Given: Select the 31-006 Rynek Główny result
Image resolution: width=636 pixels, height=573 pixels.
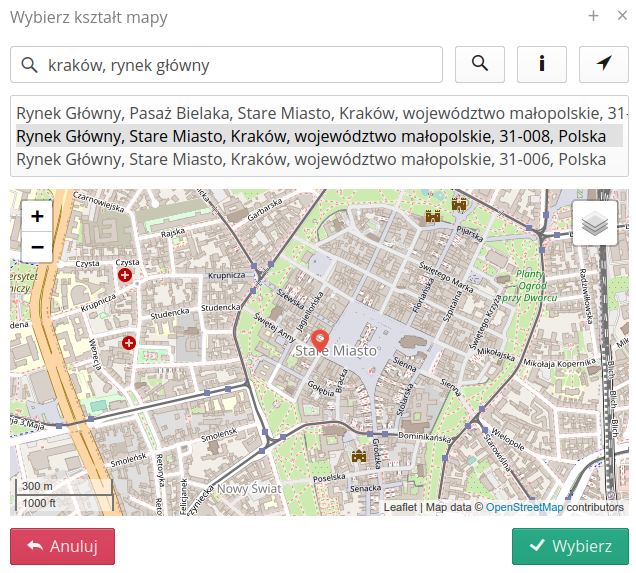Looking at the screenshot, I should click(311, 159).
